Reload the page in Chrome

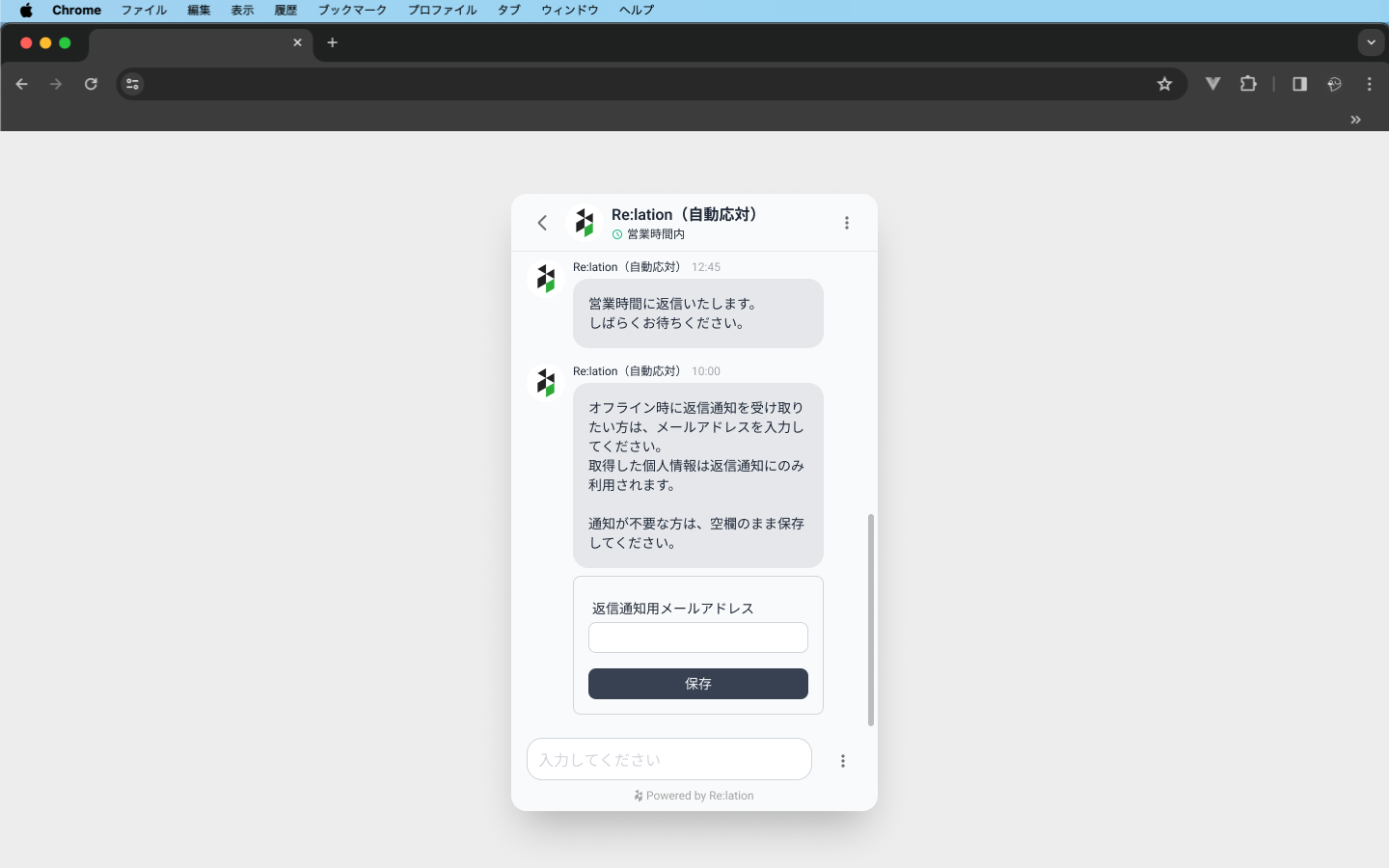[91, 84]
